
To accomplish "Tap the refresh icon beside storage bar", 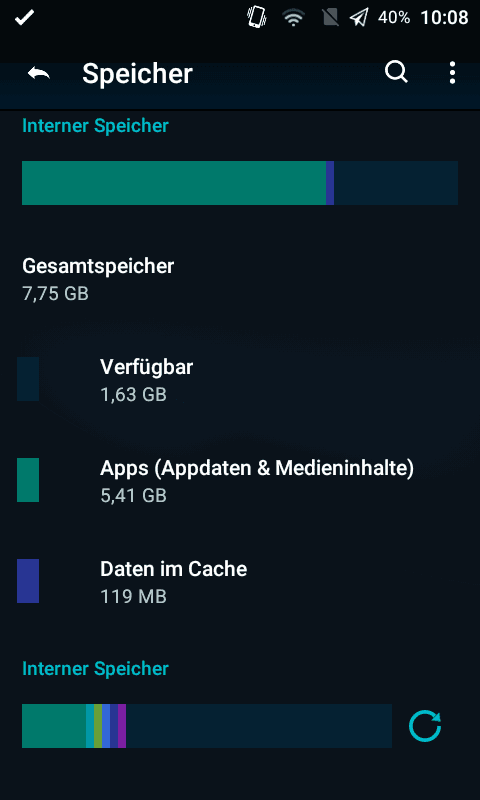I will 425,726.
